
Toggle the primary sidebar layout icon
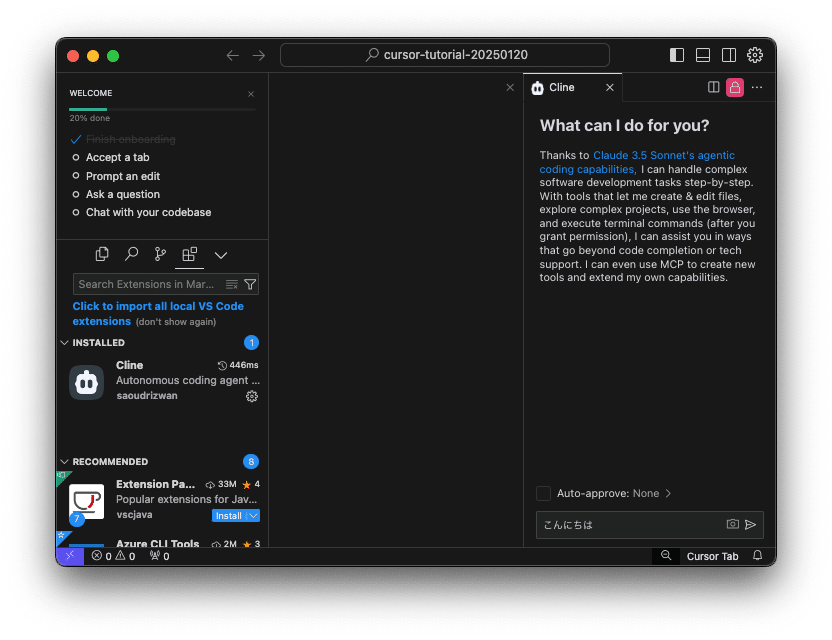[677, 55]
